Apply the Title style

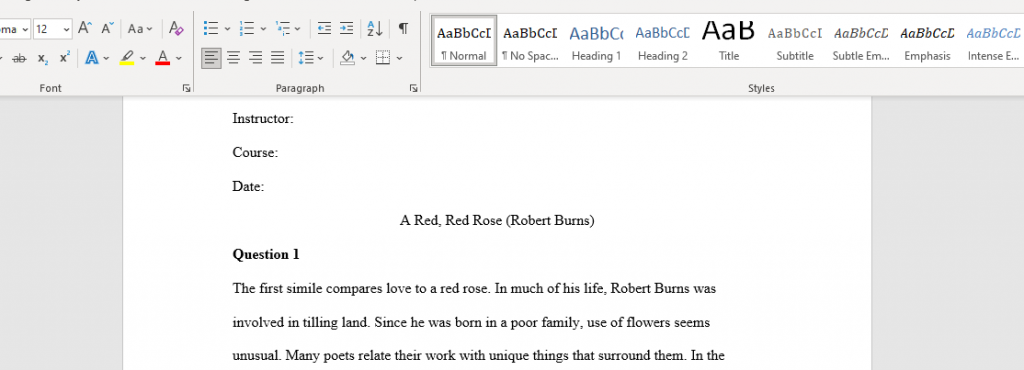[x=729, y=40]
